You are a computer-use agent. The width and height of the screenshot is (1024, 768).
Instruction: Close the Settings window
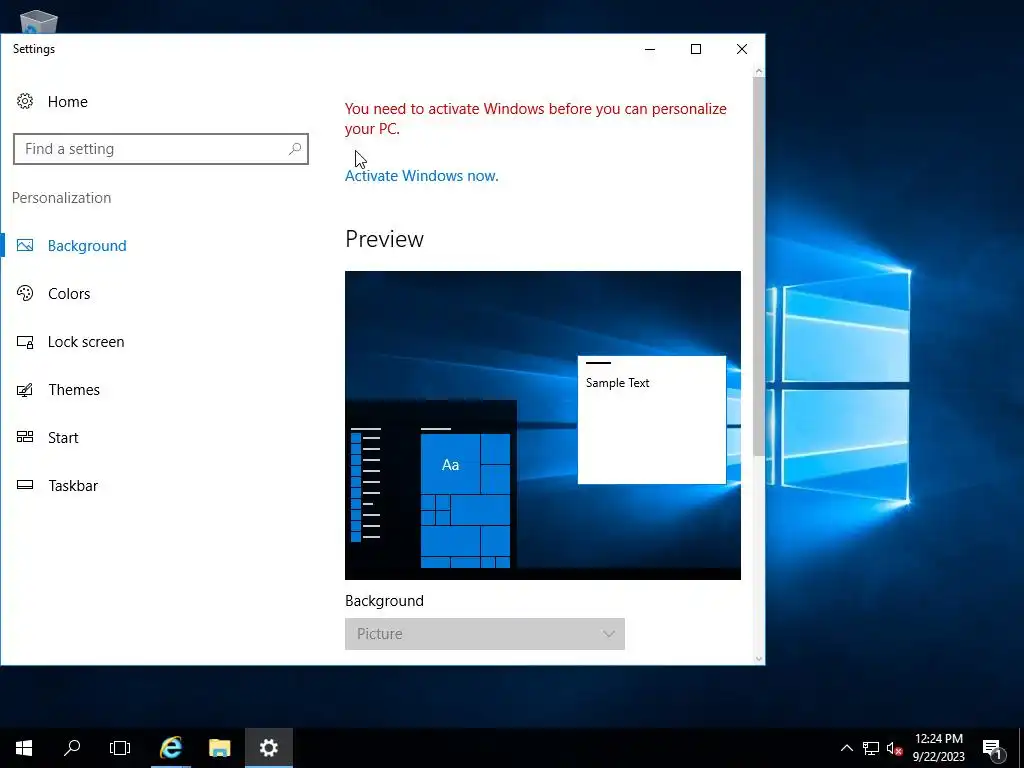click(742, 49)
